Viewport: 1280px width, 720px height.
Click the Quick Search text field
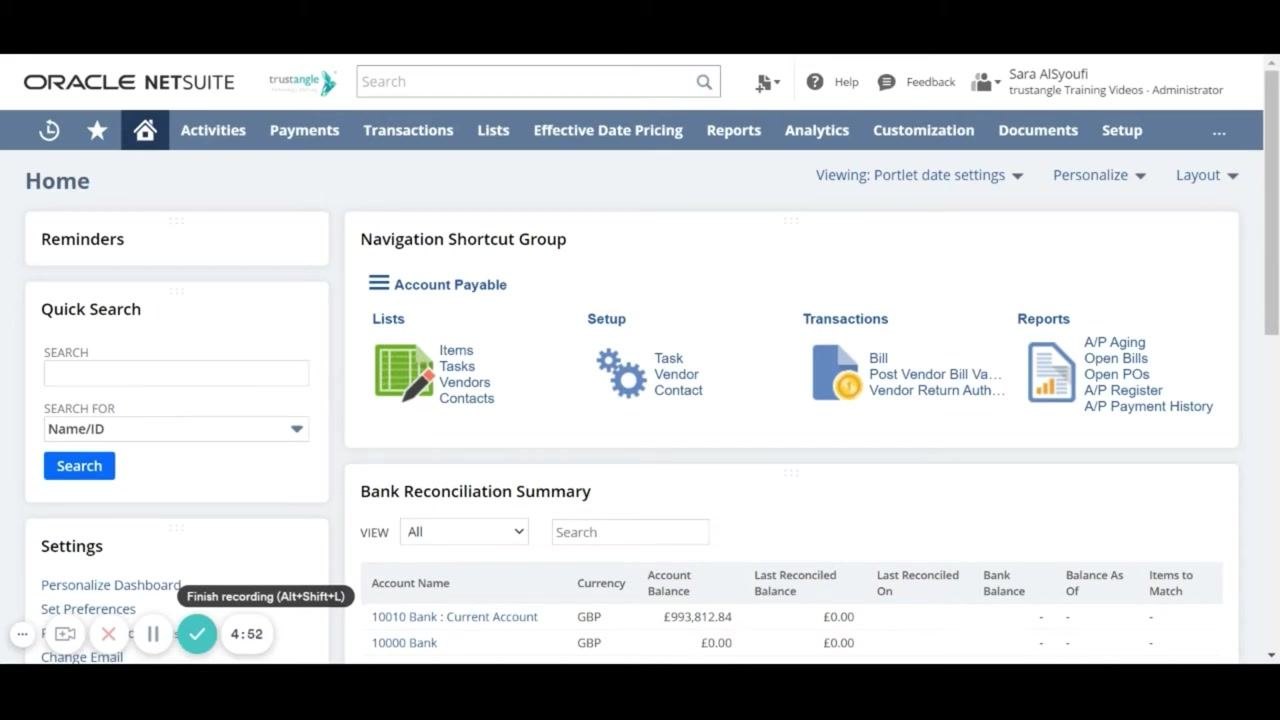point(176,373)
